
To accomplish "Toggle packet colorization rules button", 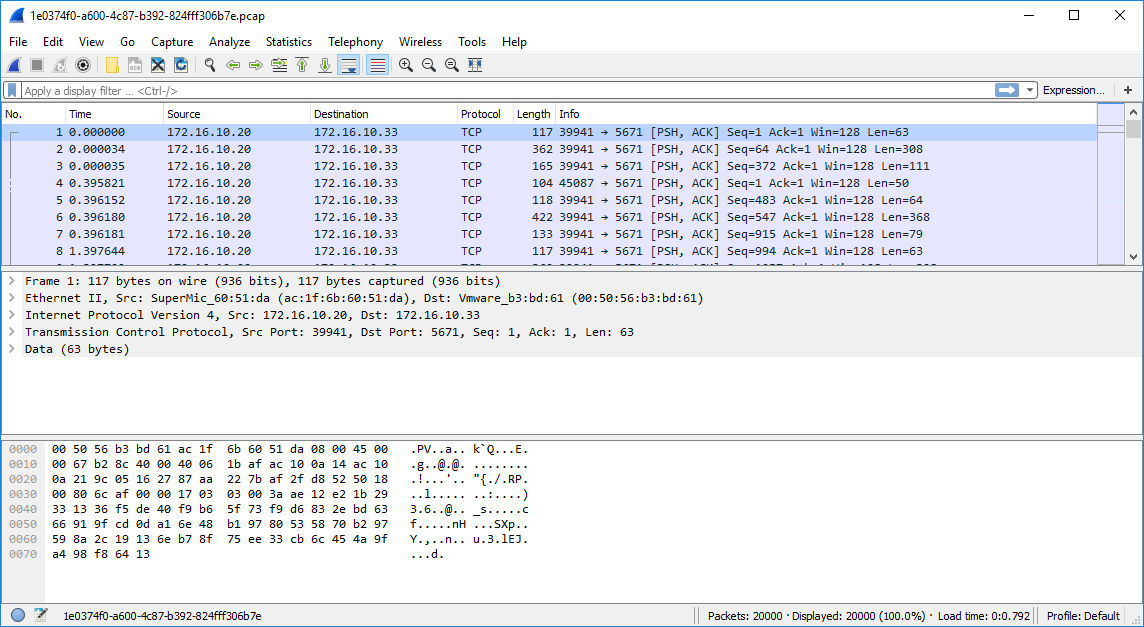I will click(x=377, y=65).
